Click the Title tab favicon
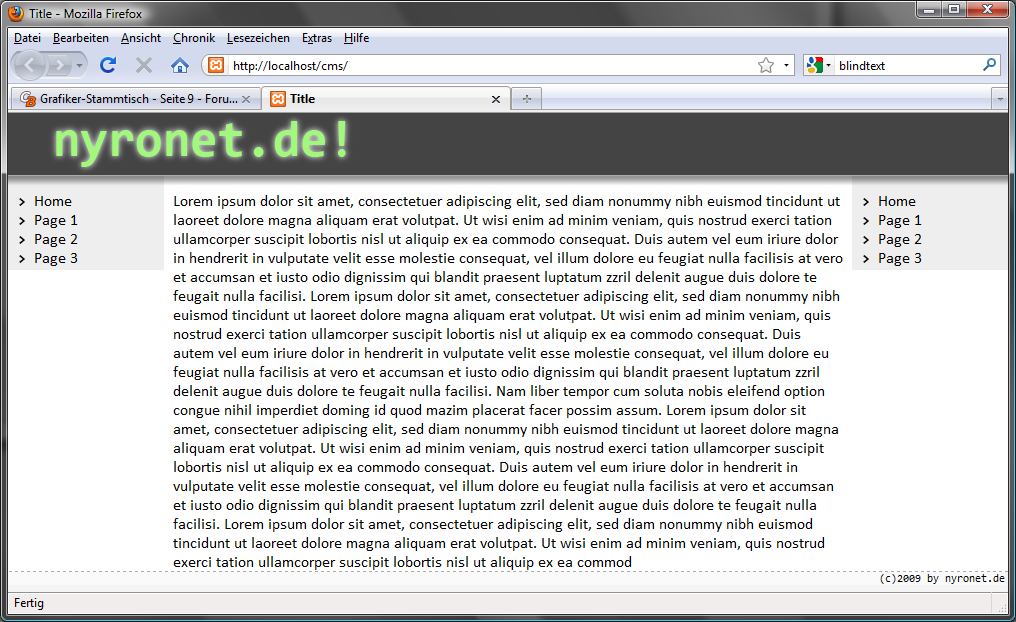The image size is (1016, 622). (x=278, y=99)
